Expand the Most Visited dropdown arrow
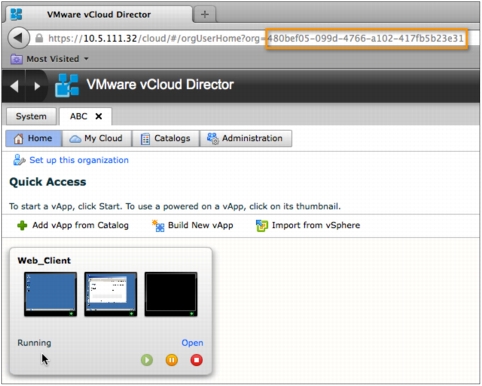 86,59
